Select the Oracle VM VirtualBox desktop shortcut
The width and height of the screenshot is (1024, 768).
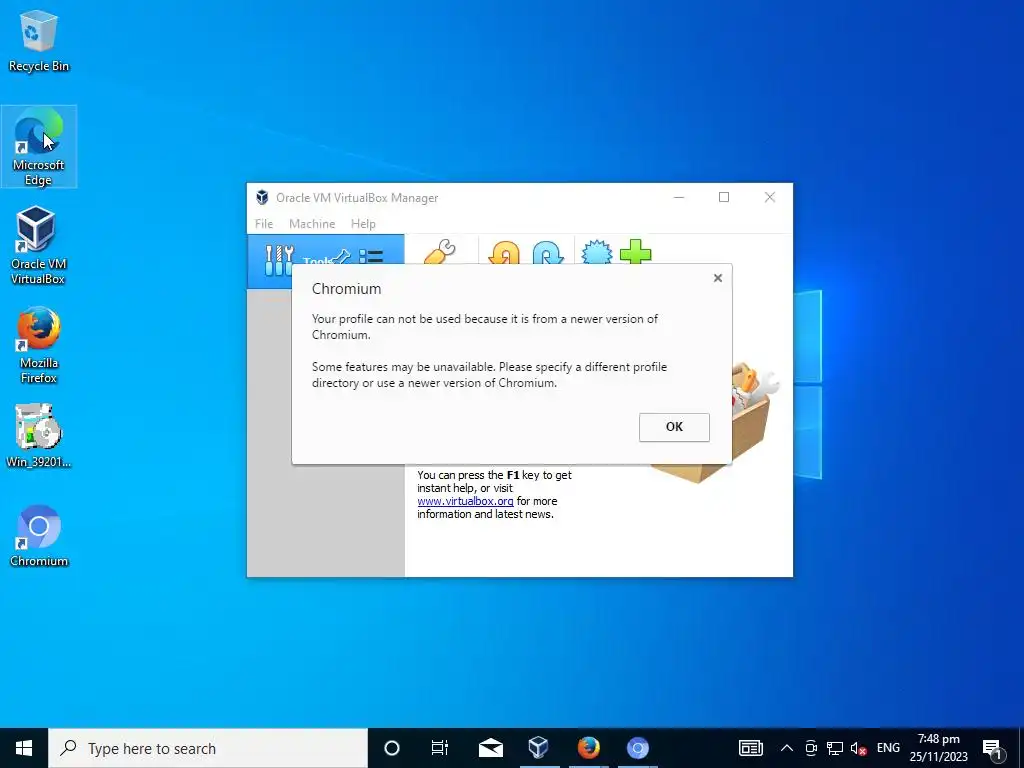[x=39, y=246]
